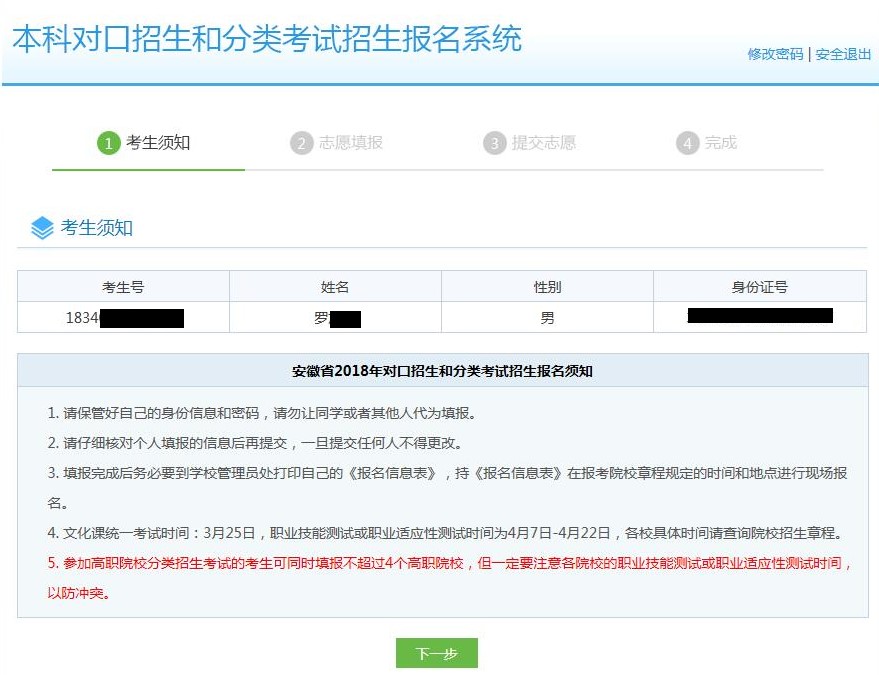Click the 姓名 column header
Image resolution: width=879 pixels, height=675 pixels.
[x=335, y=287]
